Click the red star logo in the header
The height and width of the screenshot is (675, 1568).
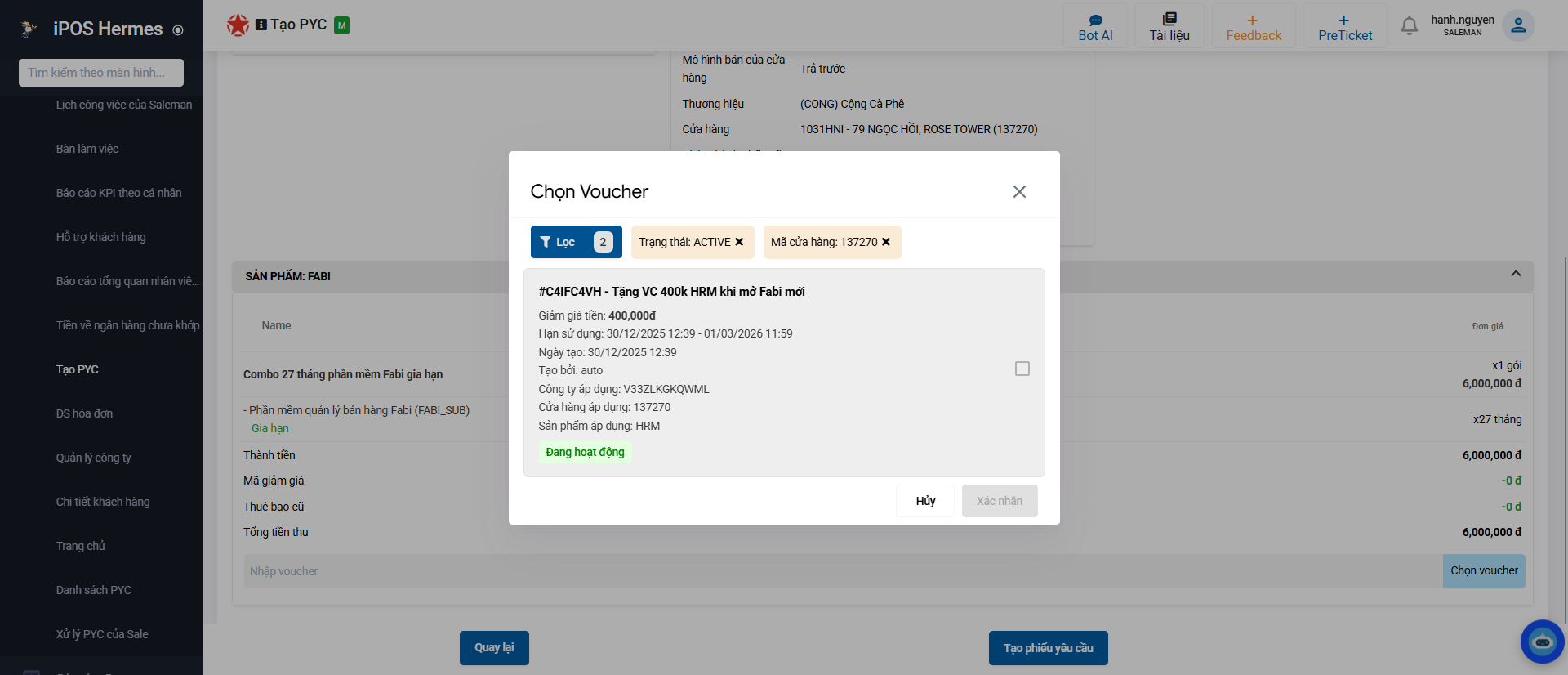coord(238,25)
